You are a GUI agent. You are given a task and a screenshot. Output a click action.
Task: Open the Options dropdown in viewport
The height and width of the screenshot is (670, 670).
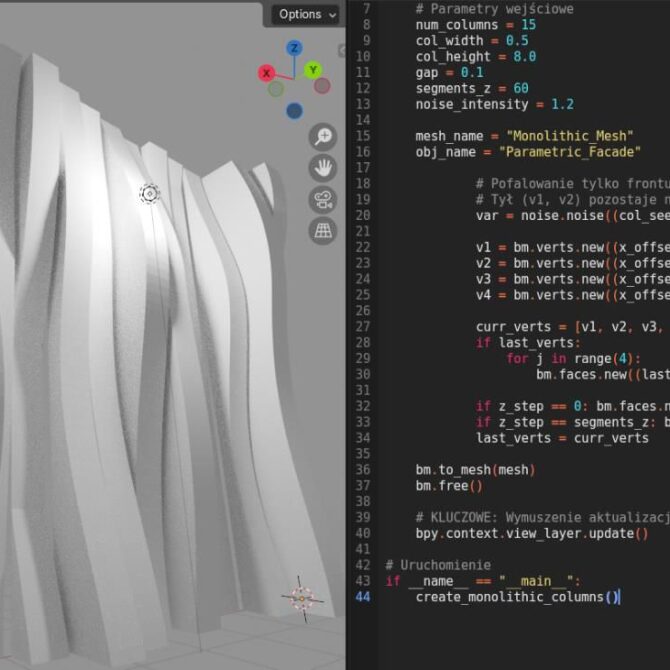coord(305,15)
